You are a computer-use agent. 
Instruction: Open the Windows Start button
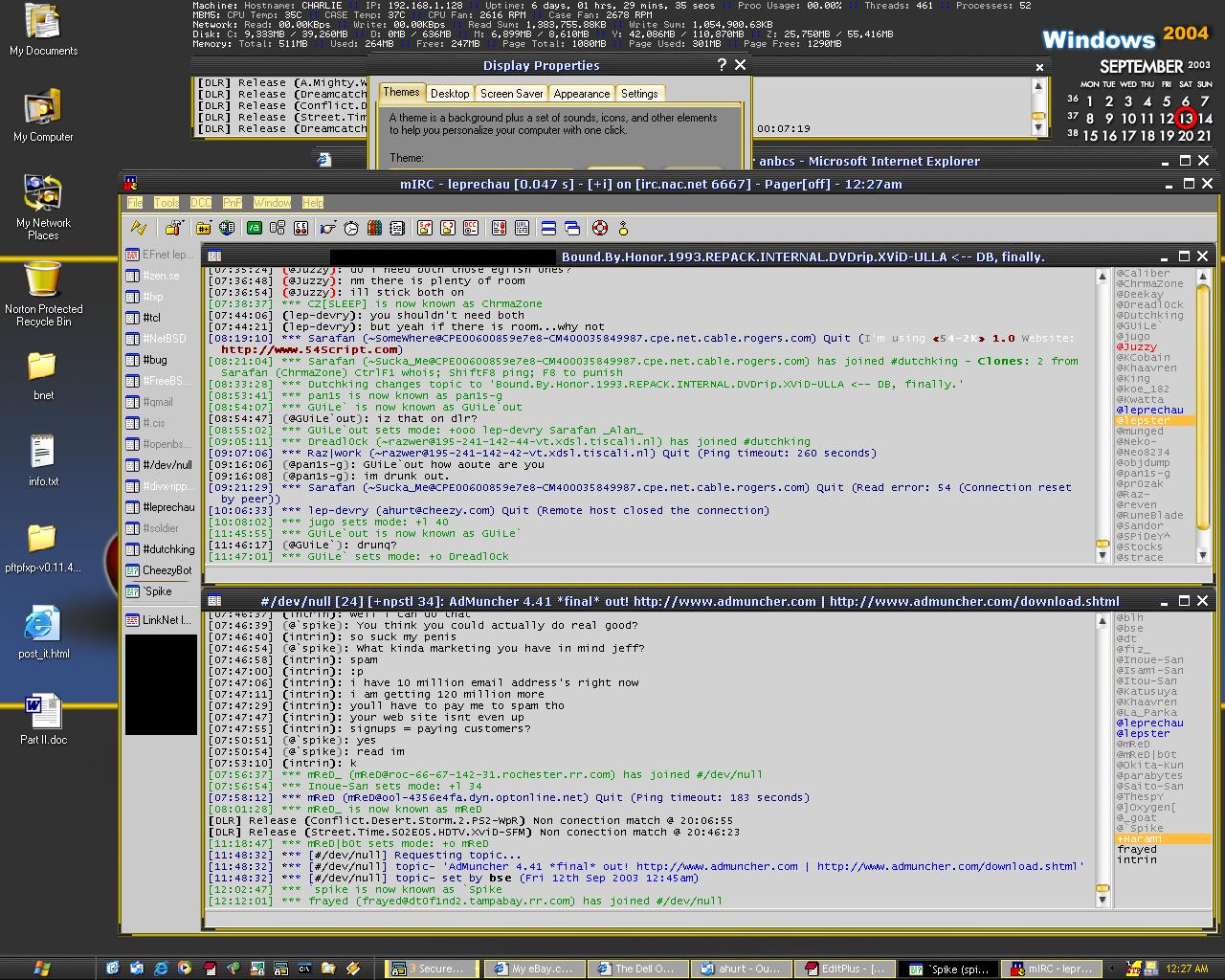(x=43, y=969)
